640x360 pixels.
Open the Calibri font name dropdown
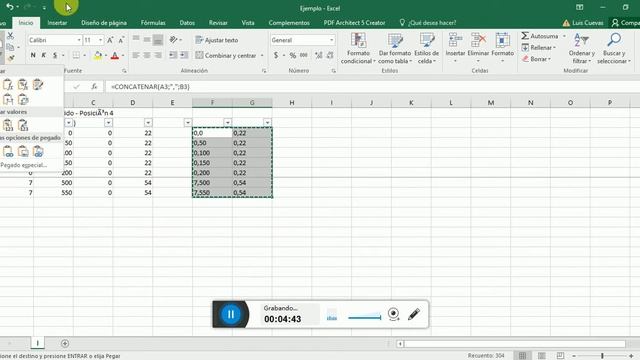pos(79,40)
